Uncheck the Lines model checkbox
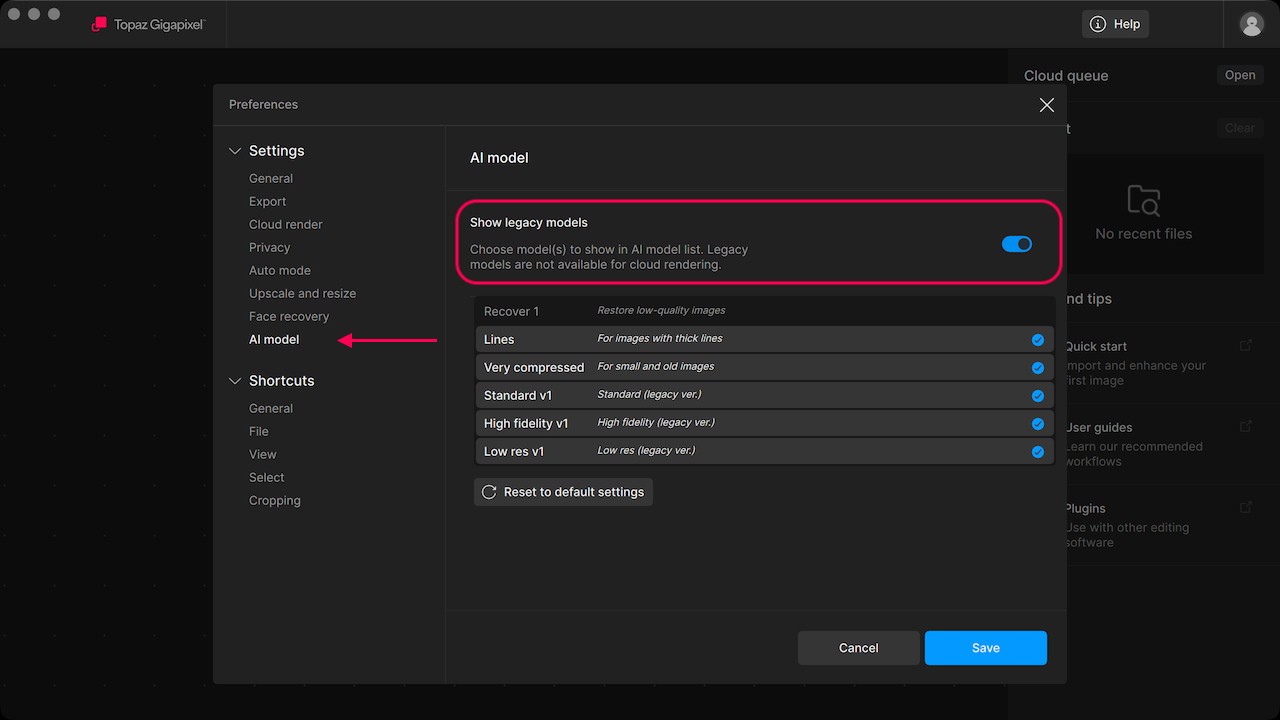Screen dimensions: 1280x720 pyautogui.click(x=1038, y=340)
